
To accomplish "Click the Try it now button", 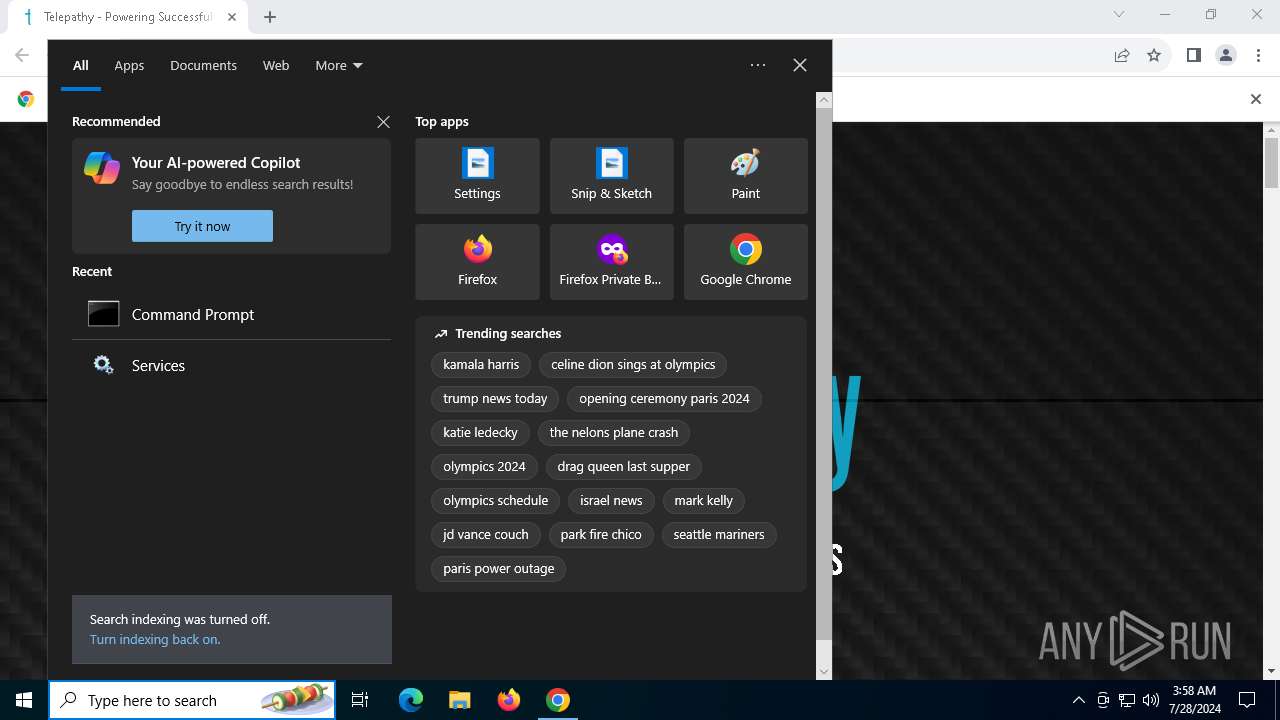I will pos(202,226).
